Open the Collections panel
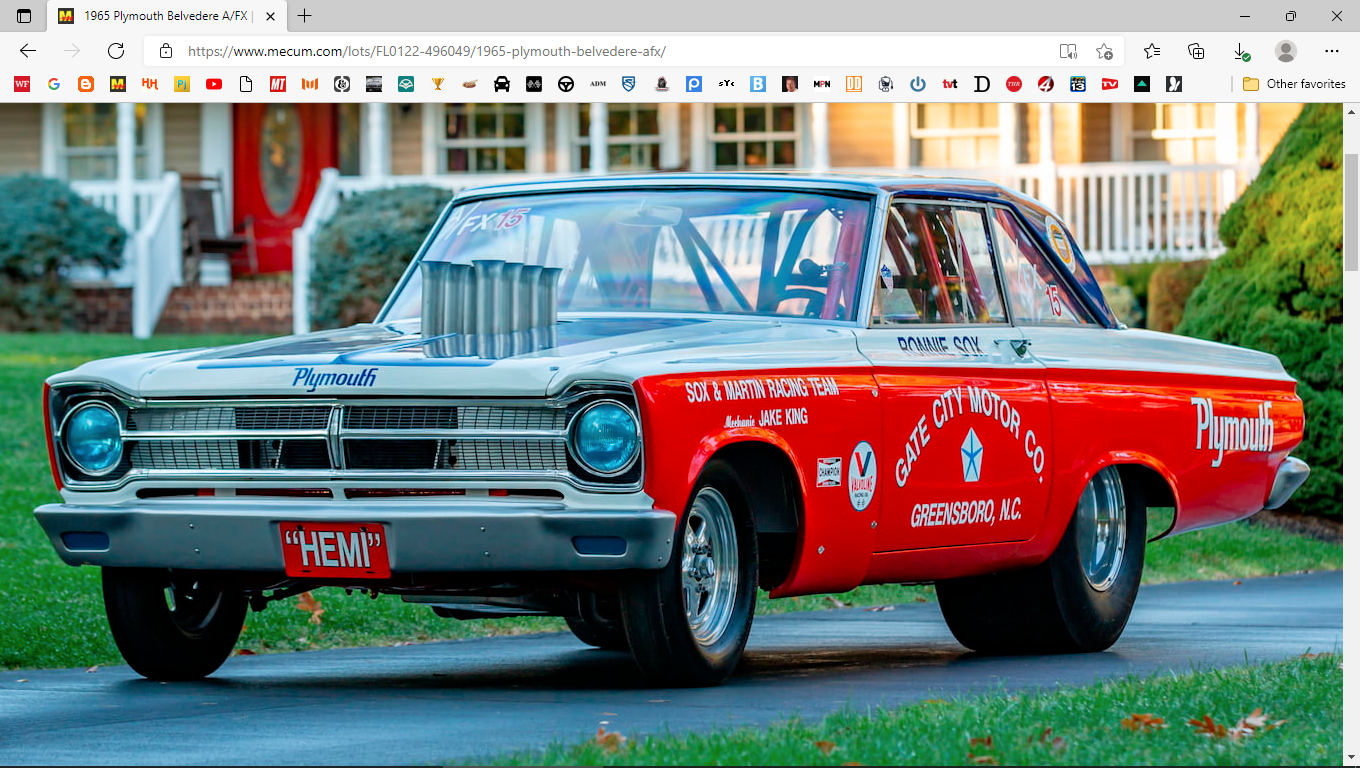Screen dimensions: 1360x768 click(1196, 51)
